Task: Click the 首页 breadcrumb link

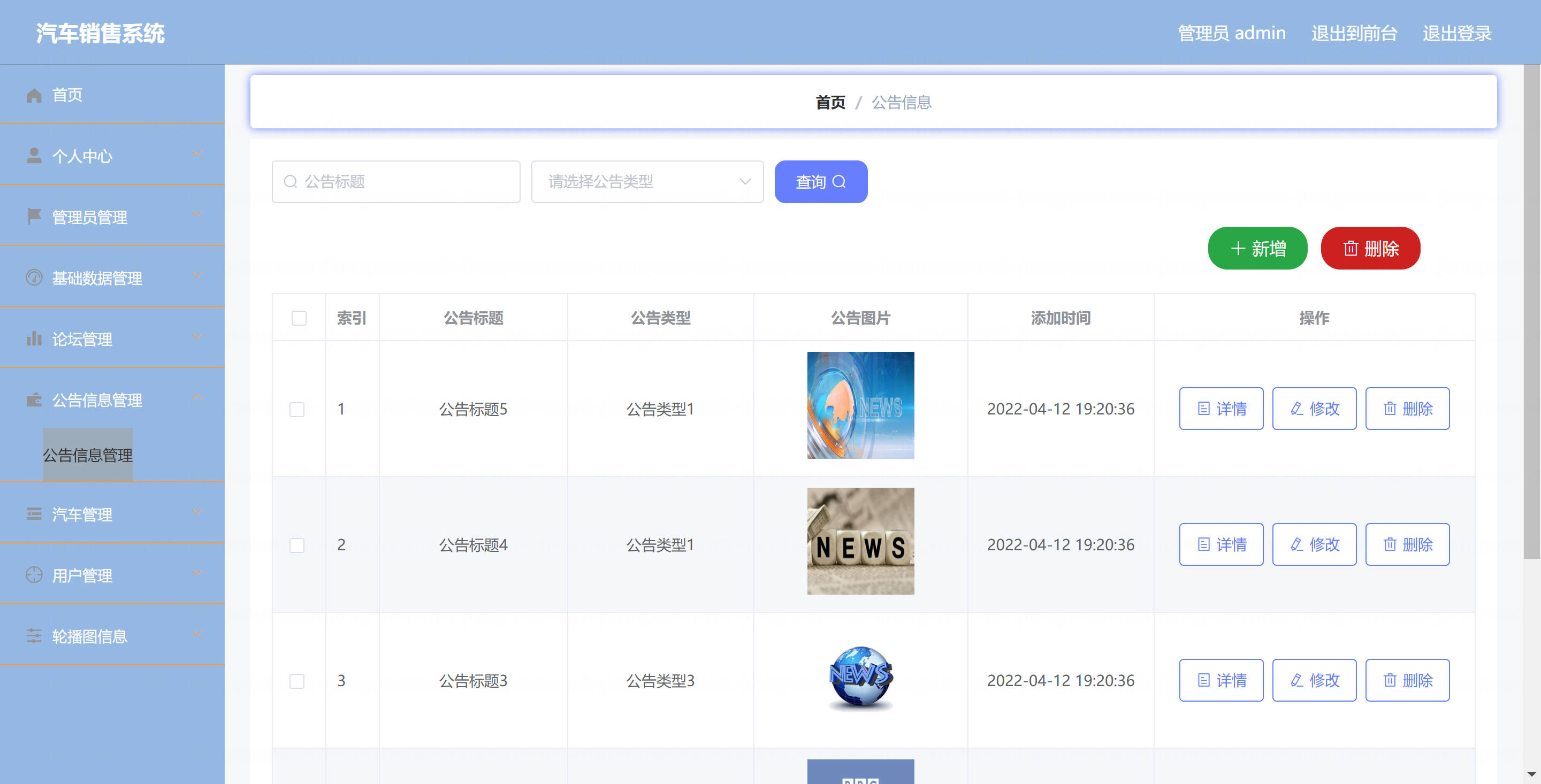Action: coord(830,103)
